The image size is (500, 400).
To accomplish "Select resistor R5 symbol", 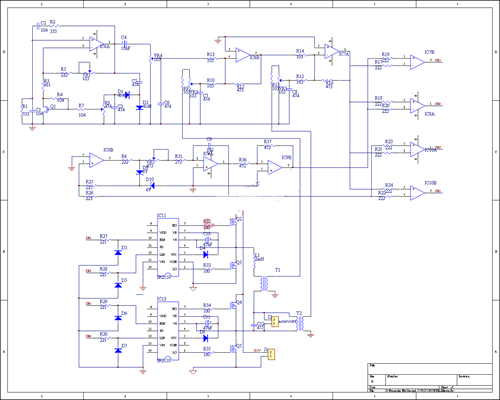I will [x=65, y=73].
